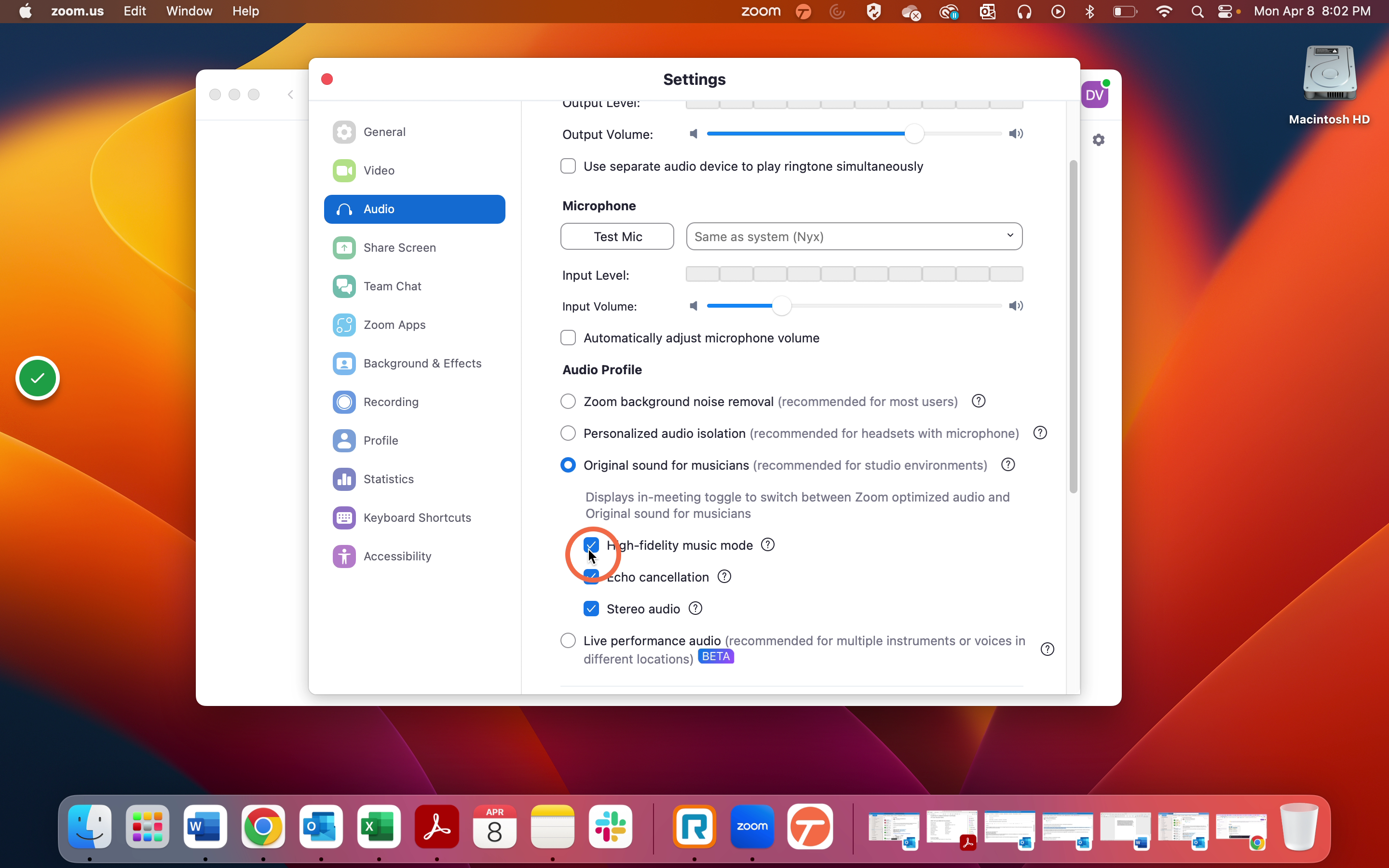The image size is (1389, 868).
Task: Open Background & Effects settings
Action: [x=414, y=364]
